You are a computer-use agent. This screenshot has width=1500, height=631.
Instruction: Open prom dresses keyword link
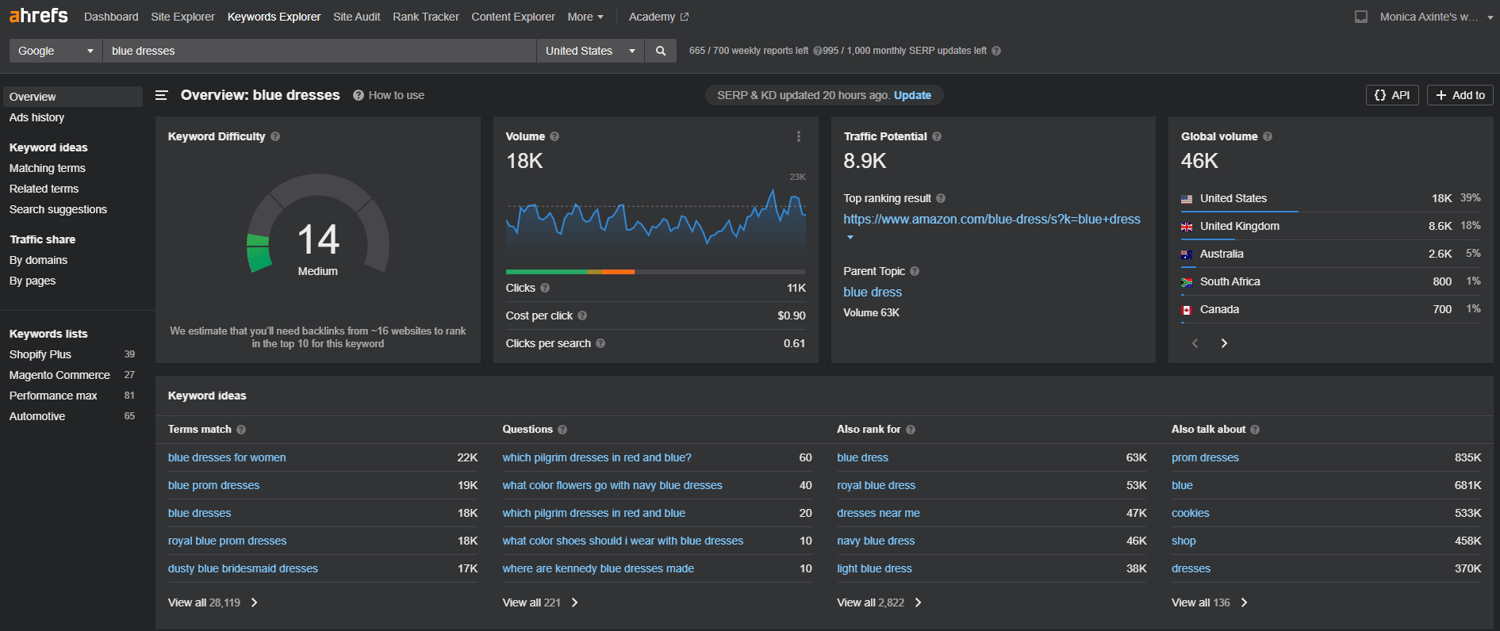pos(1205,458)
